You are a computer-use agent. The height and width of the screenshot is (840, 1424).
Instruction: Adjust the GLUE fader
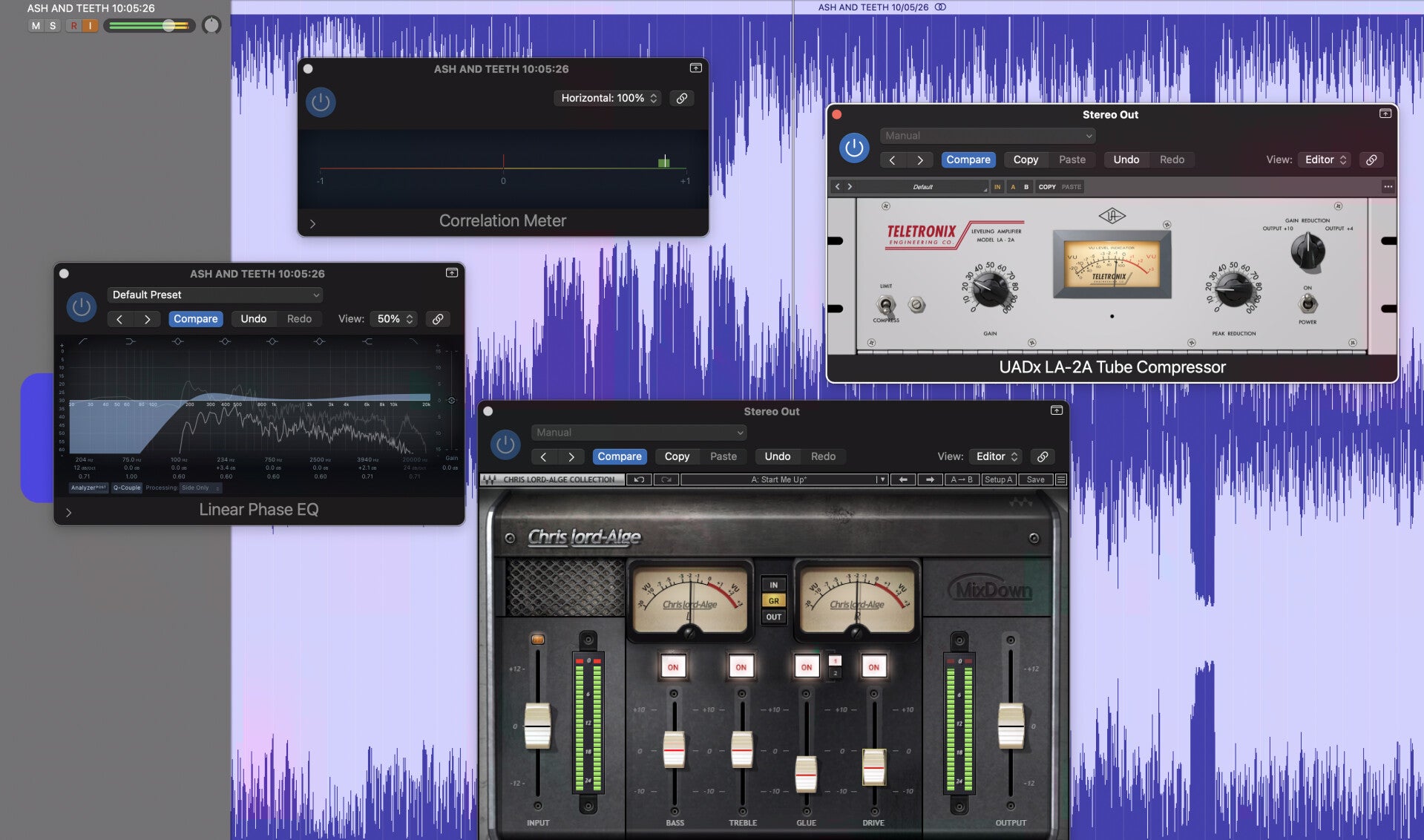click(806, 774)
